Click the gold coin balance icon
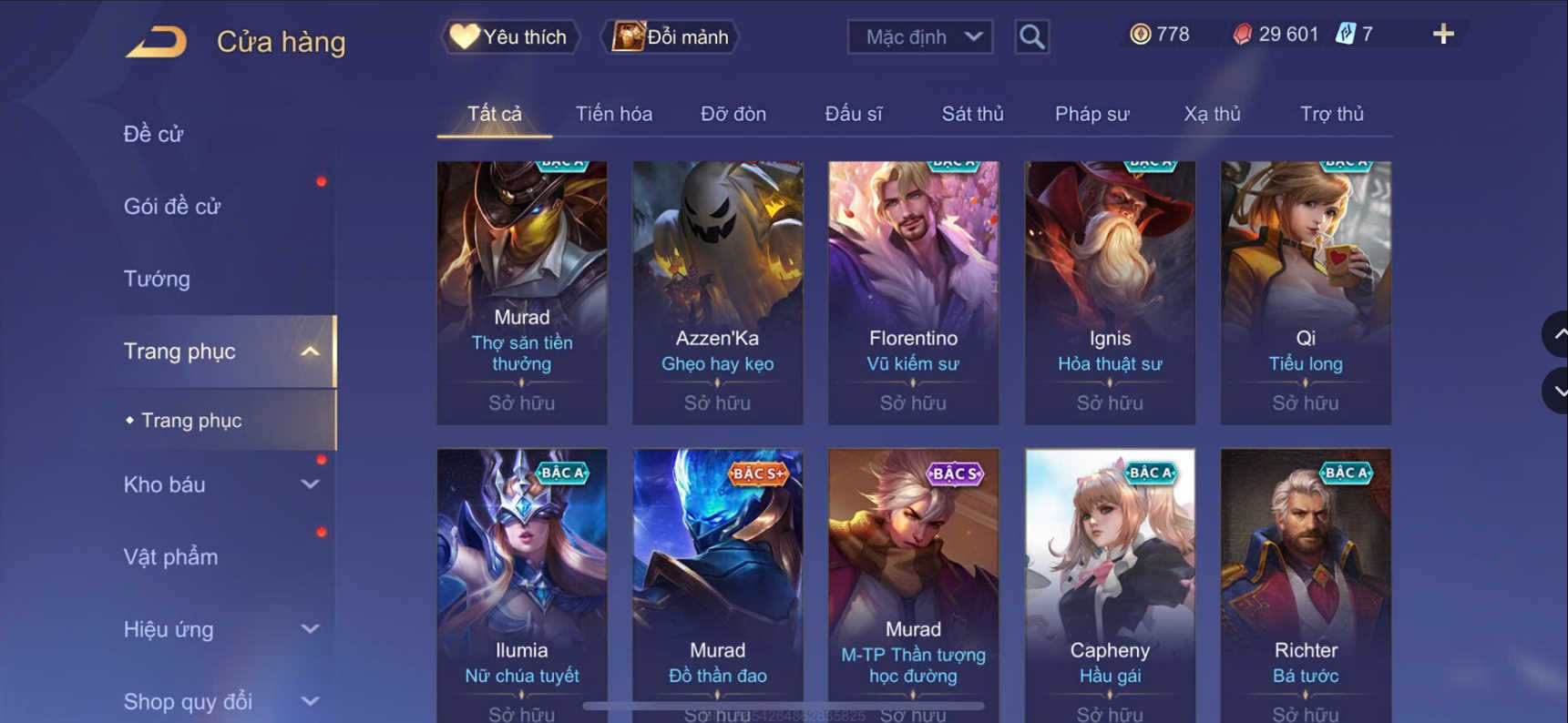This screenshot has width=1568, height=723. (1140, 35)
